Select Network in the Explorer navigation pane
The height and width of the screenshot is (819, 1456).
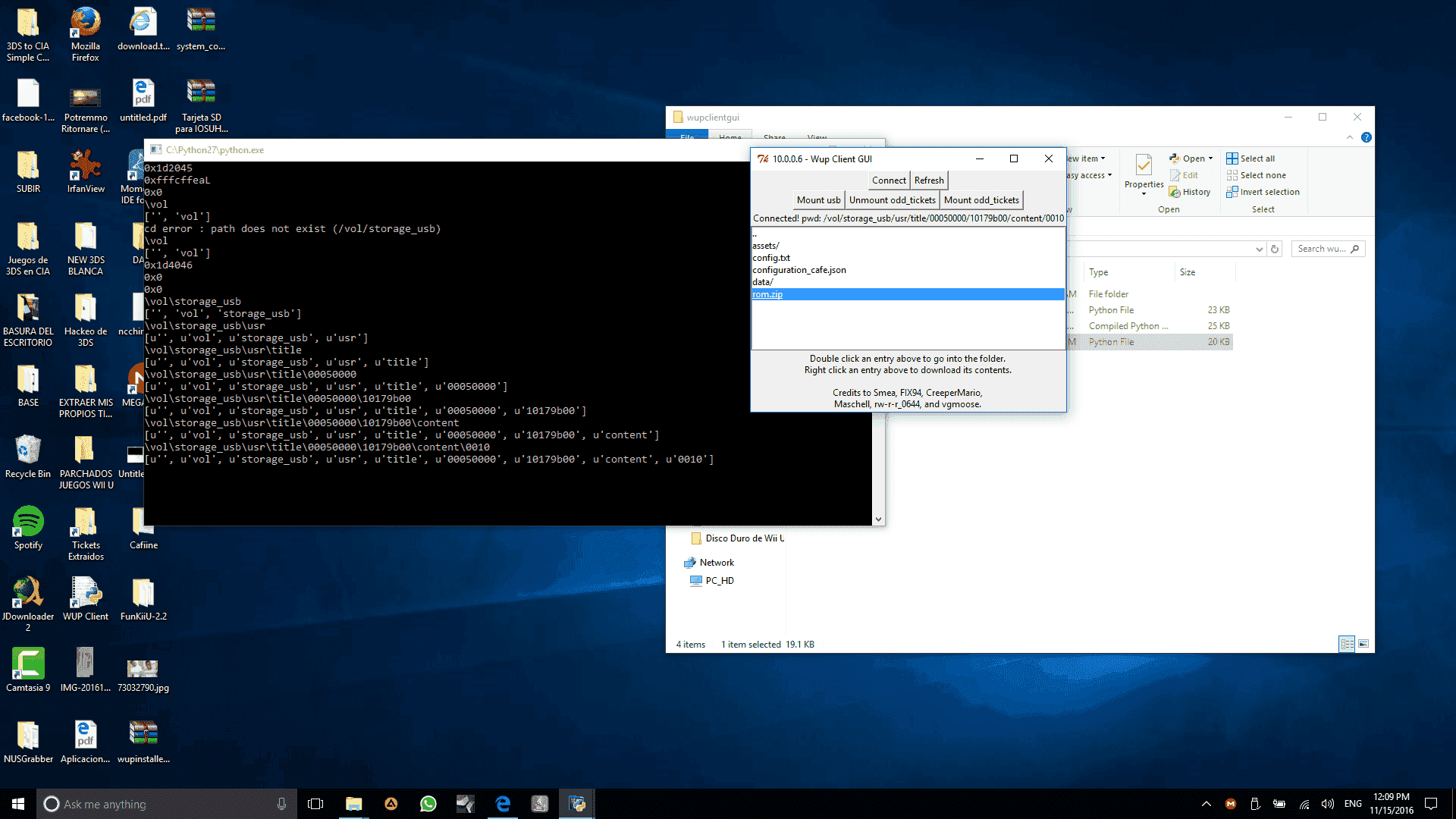pos(717,563)
